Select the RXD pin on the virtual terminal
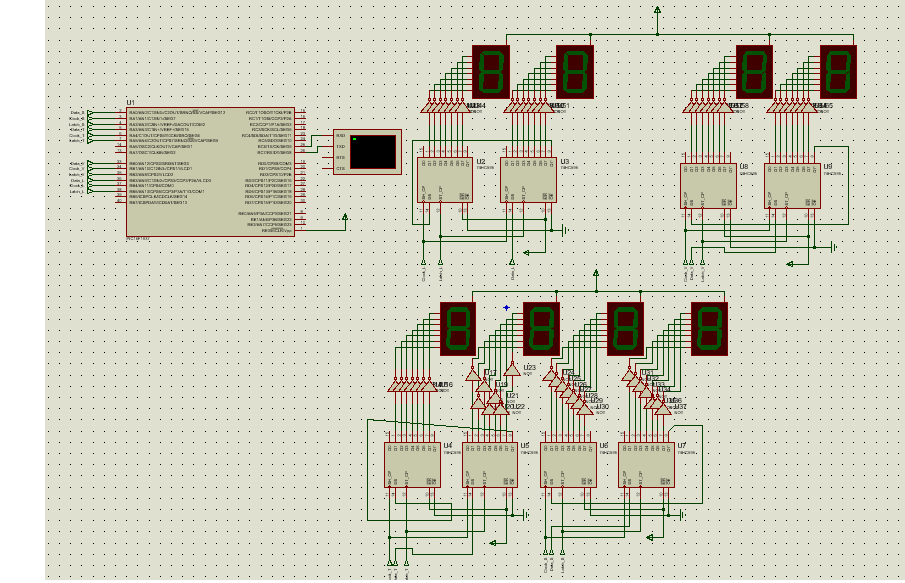Viewport: 905px width, 583px height. [x=341, y=136]
